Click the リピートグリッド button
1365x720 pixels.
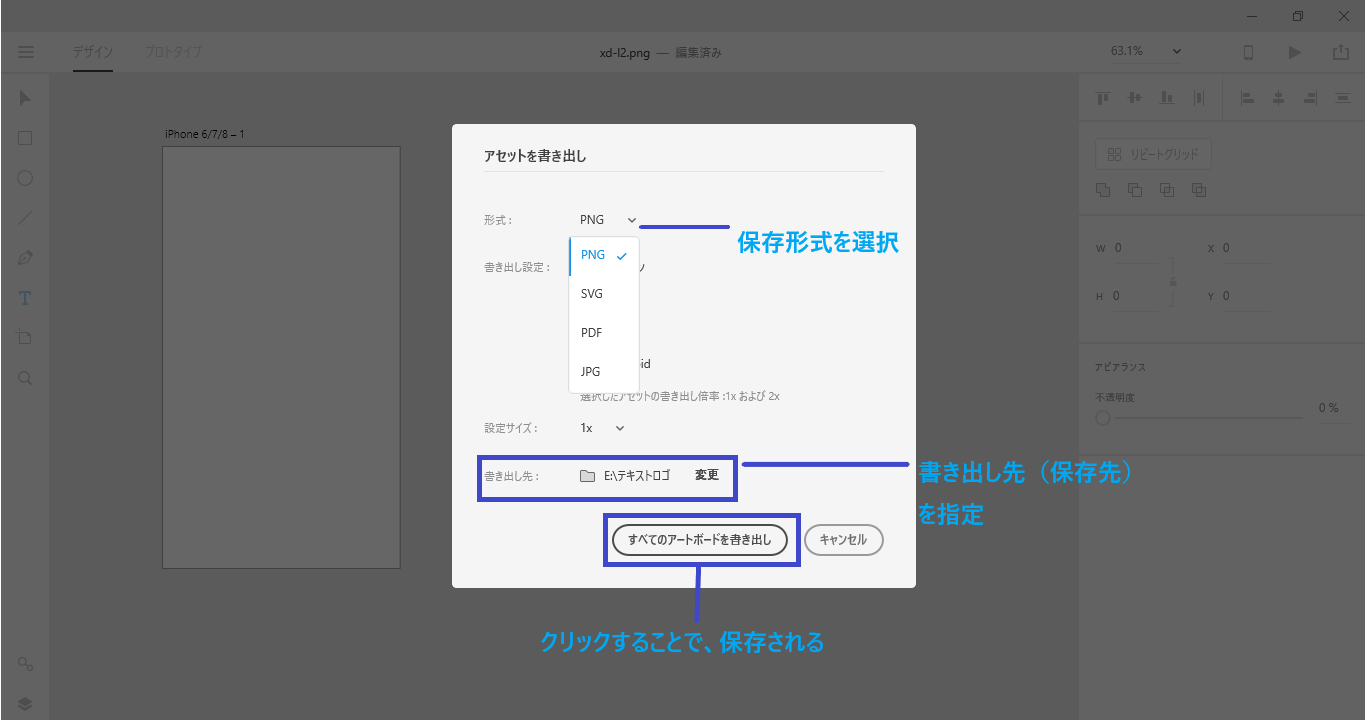coord(1154,154)
